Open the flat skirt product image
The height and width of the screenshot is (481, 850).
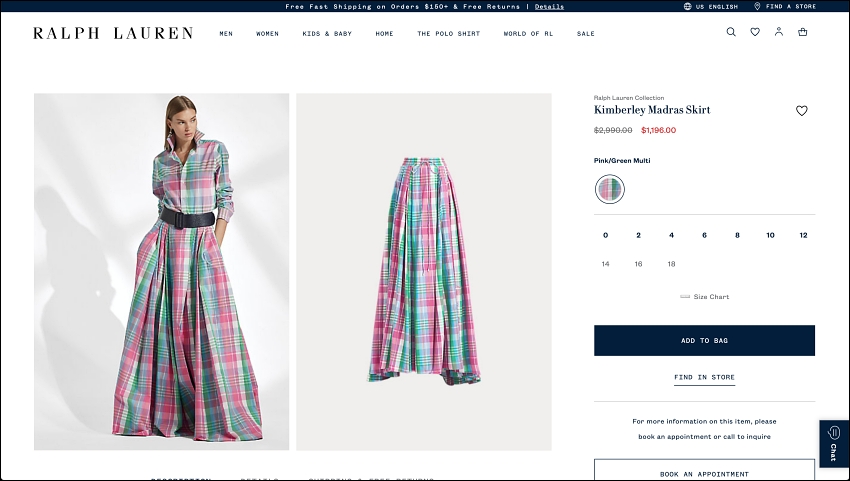tap(424, 272)
